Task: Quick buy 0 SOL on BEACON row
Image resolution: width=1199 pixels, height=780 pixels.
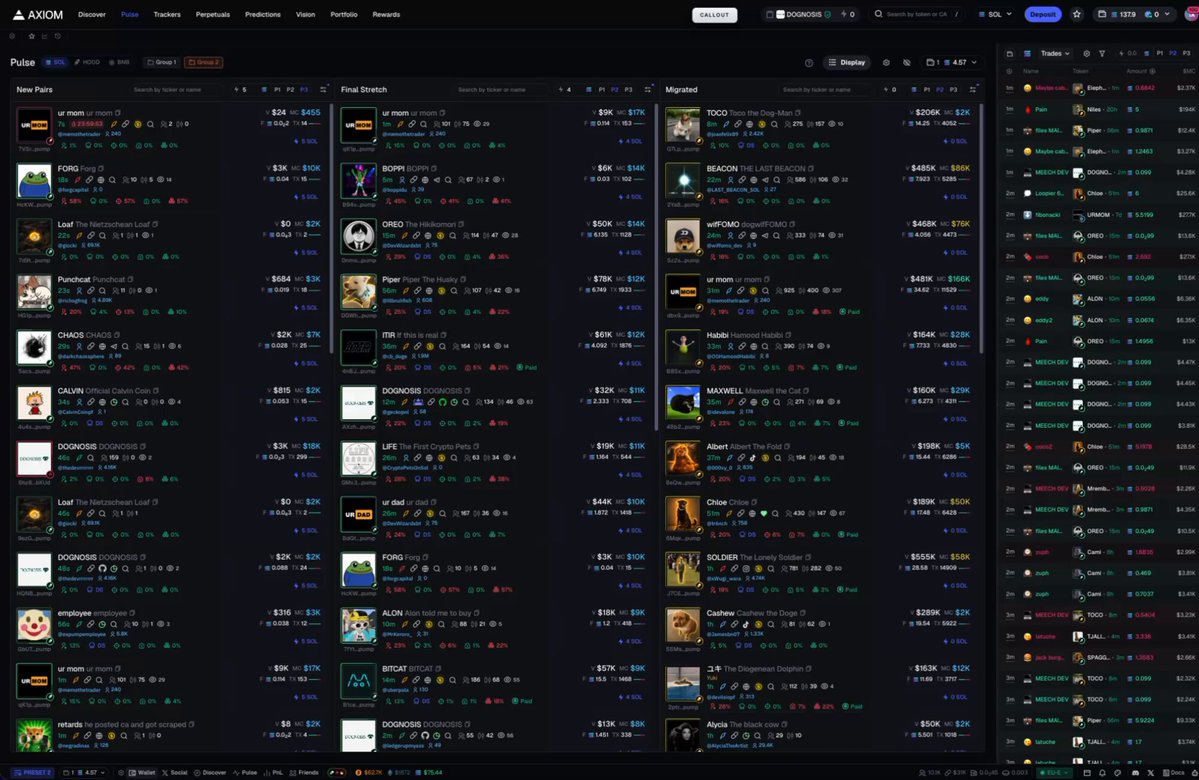Action: (x=957, y=197)
